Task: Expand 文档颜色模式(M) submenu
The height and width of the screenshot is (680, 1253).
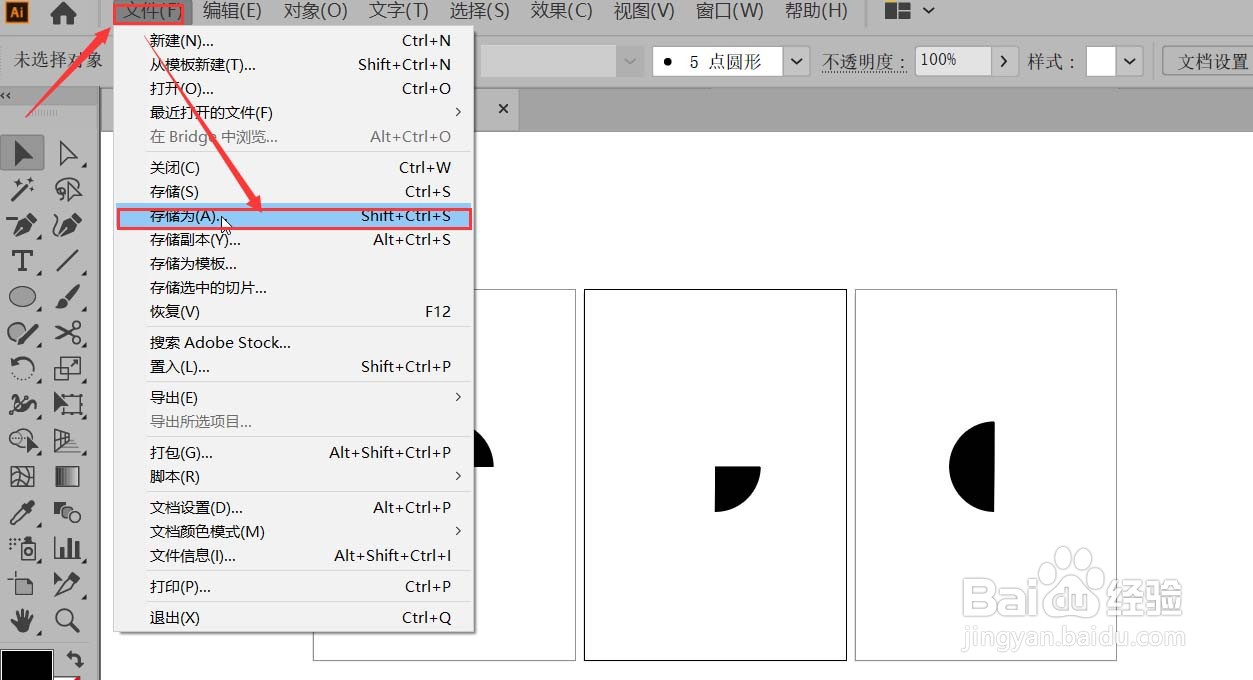Action: coord(294,531)
